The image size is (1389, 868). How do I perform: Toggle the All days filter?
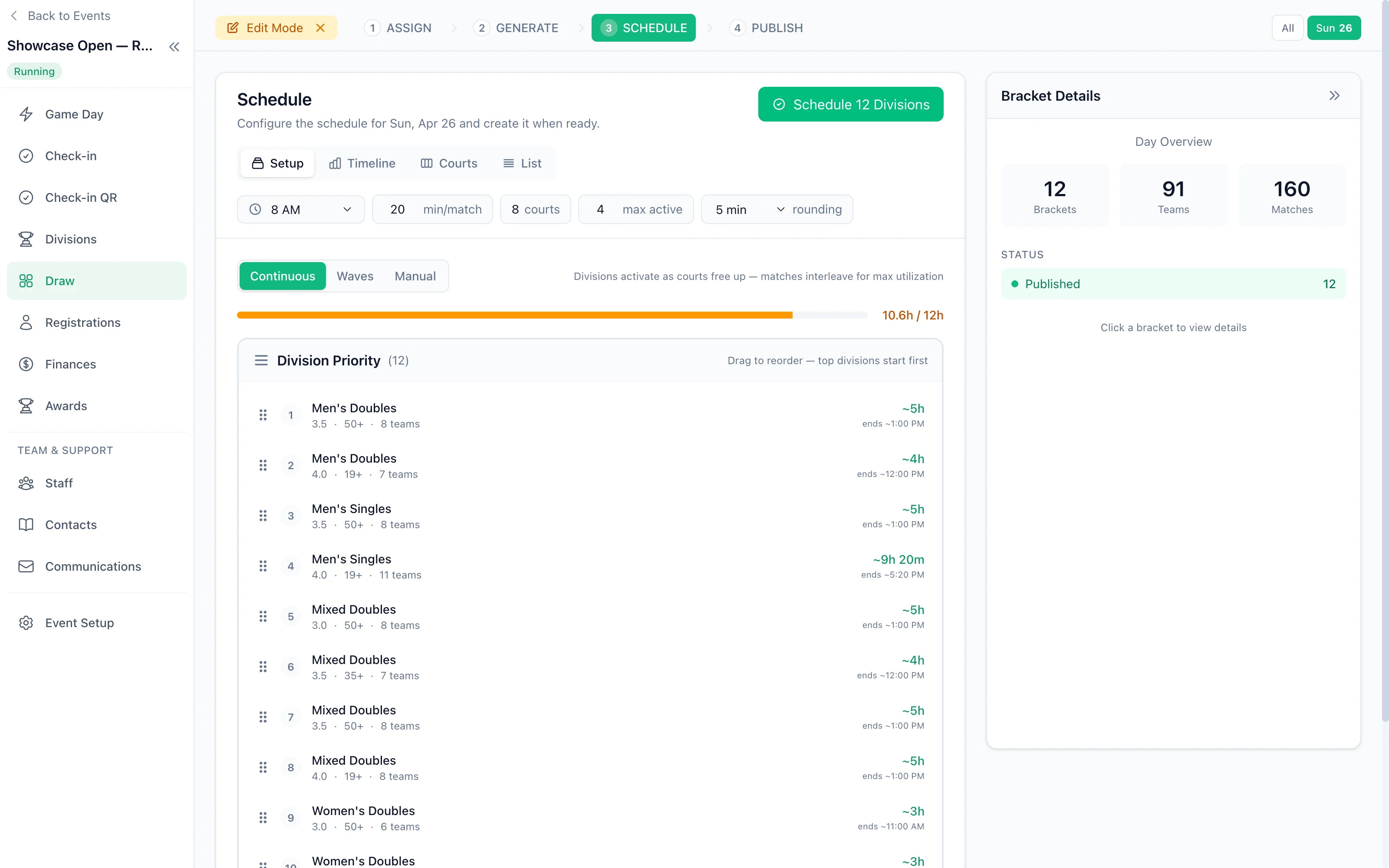point(1287,27)
